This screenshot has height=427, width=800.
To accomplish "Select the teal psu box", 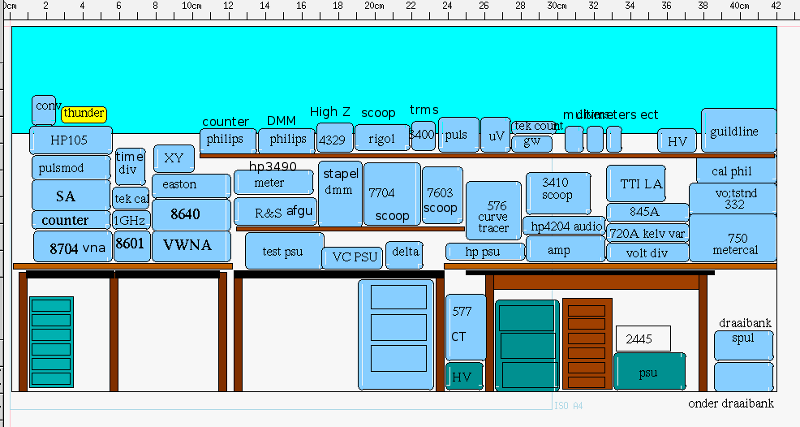I will [x=650, y=372].
